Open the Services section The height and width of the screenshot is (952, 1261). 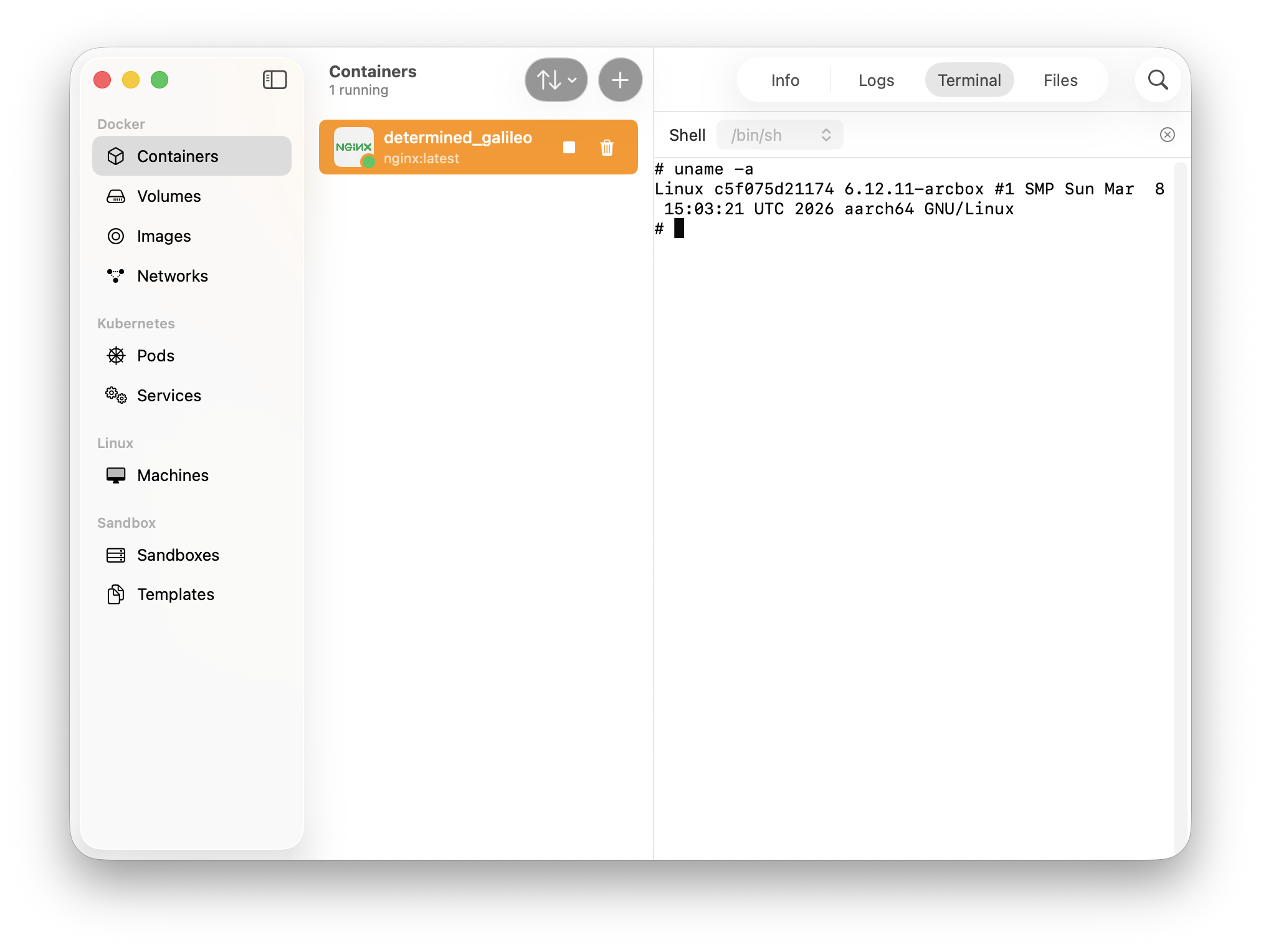click(168, 395)
